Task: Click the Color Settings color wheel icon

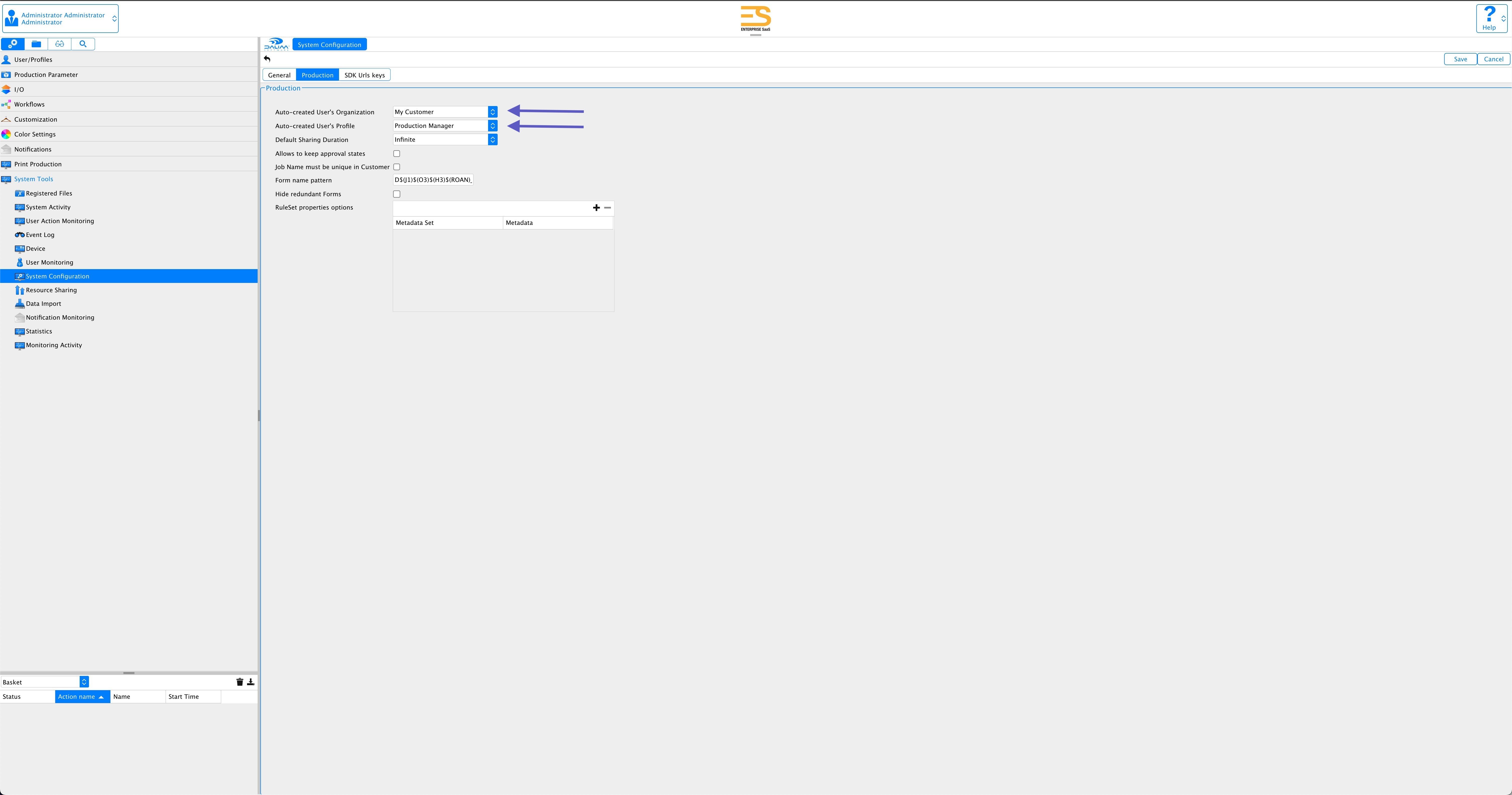Action: [6, 134]
